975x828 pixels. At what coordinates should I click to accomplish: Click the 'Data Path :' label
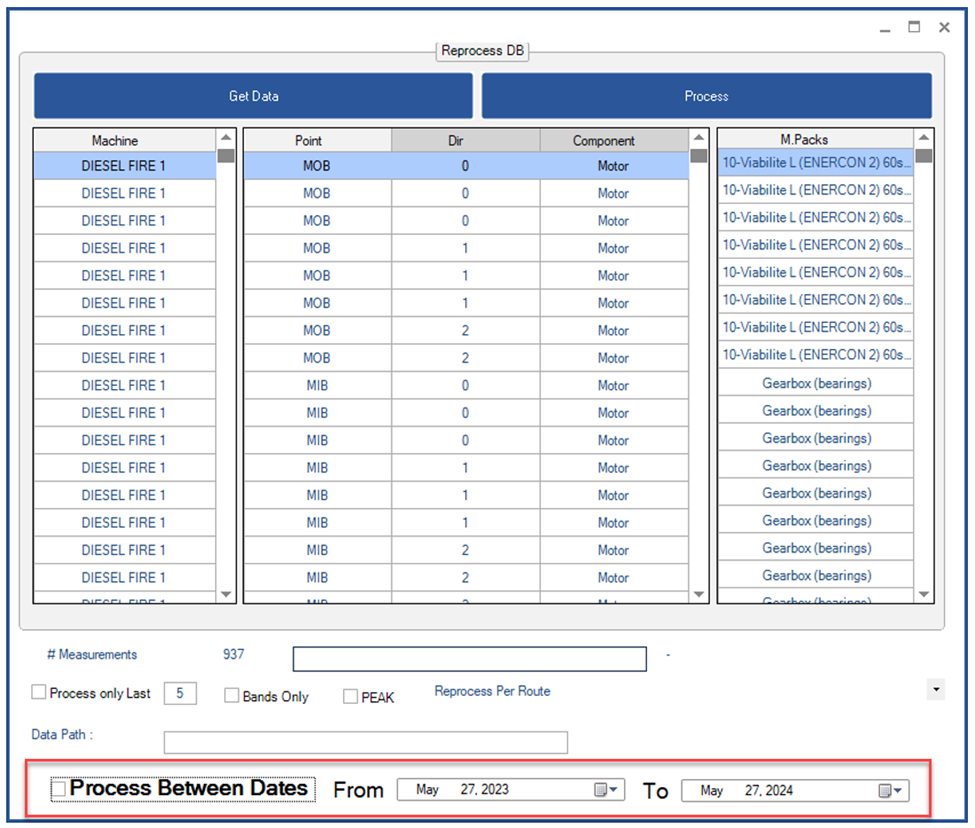[x=62, y=735]
